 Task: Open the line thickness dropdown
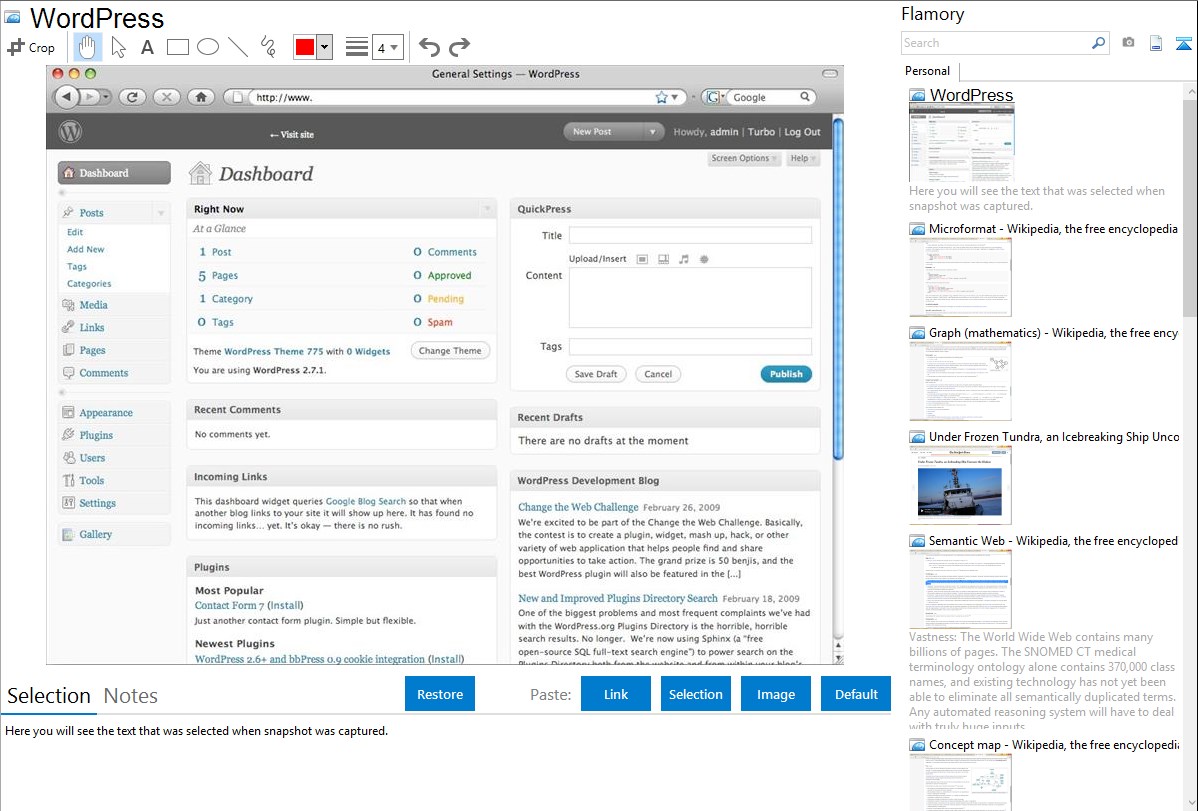(387, 47)
